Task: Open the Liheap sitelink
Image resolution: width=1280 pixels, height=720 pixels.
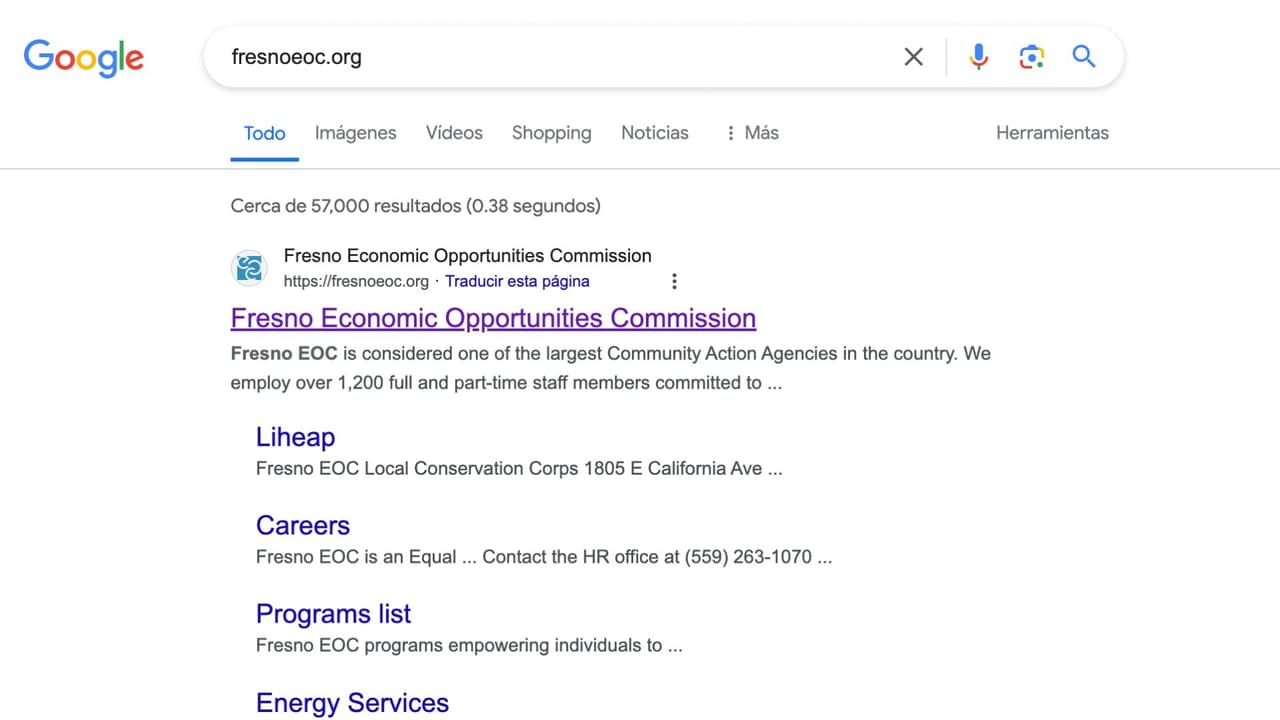Action: coord(295,437)
